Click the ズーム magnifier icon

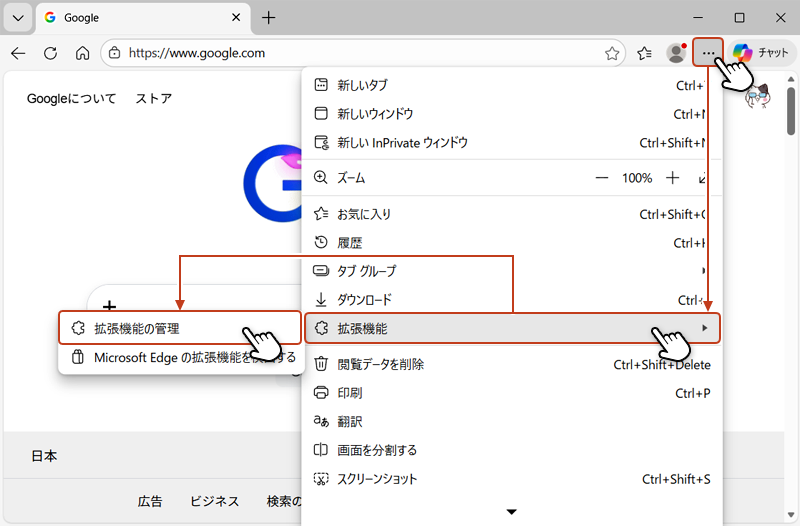click(x=320, y=178)
